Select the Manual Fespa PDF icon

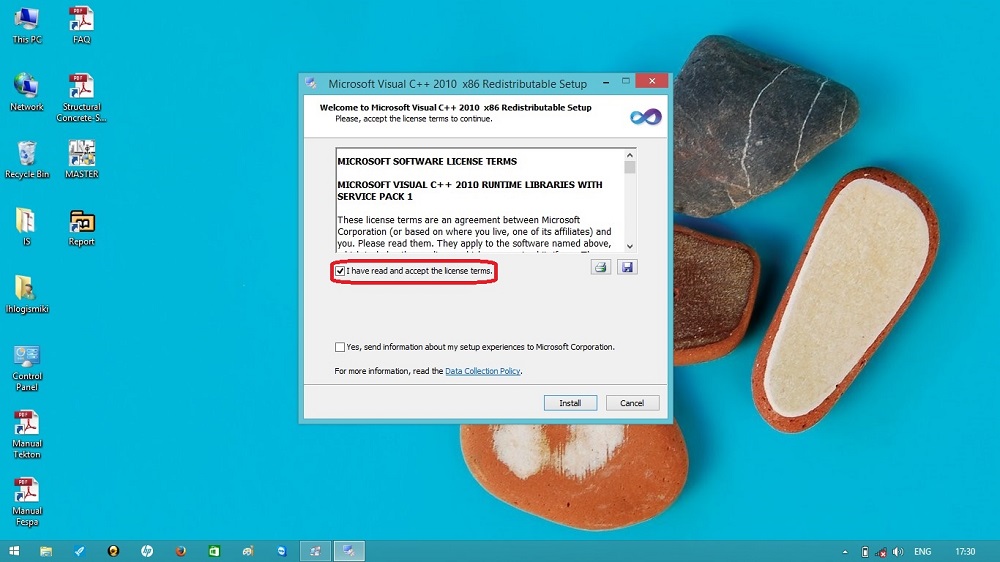27,502
